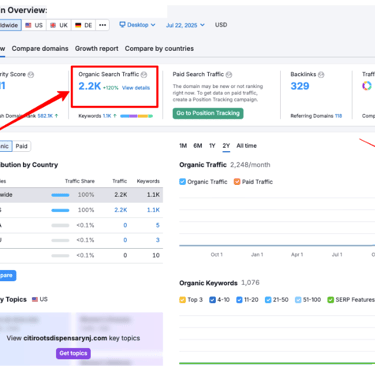Switch to Growth report tab
Viewport: 375px width, 371px height.
97,49
